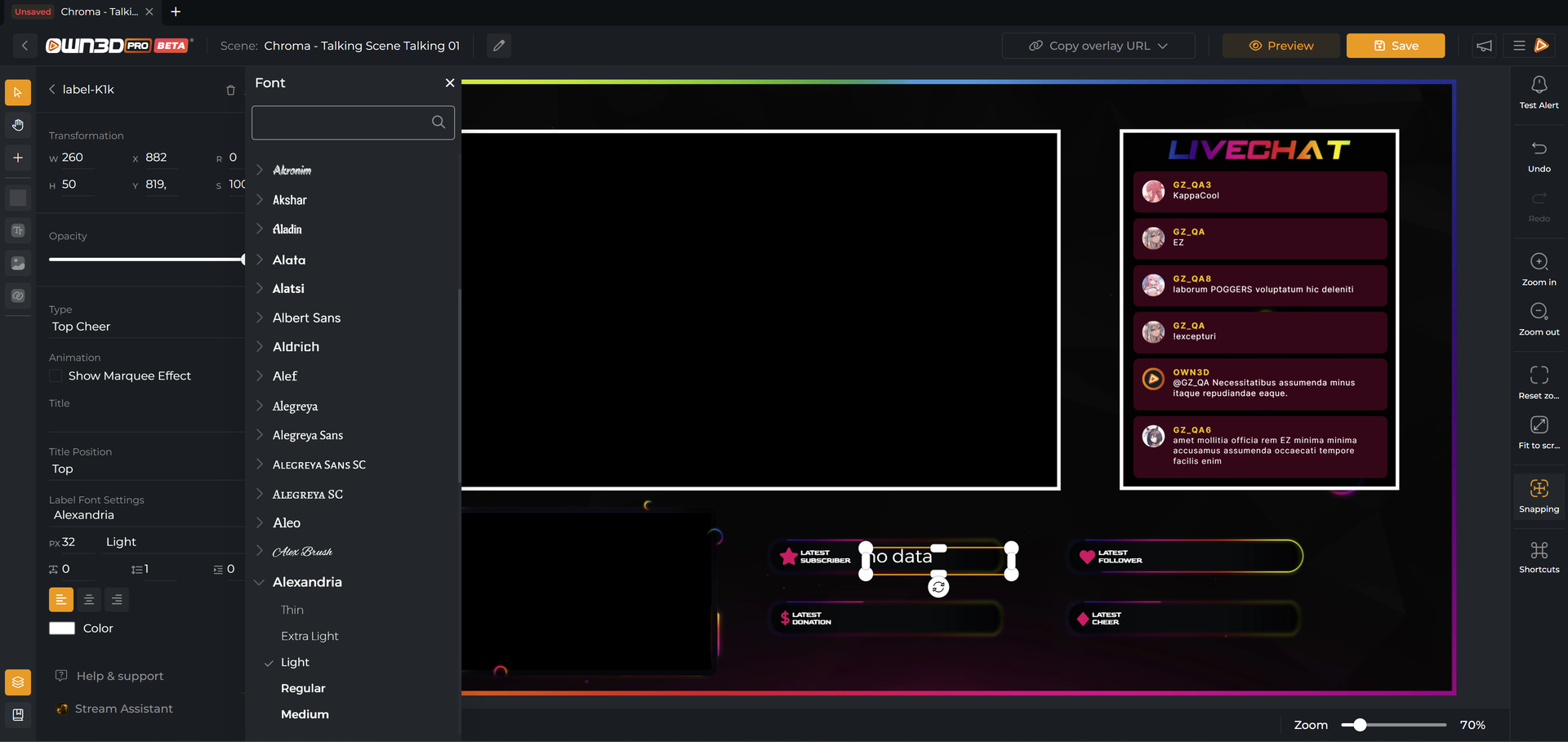Open the white text Color swatch

tap(62, 628)
